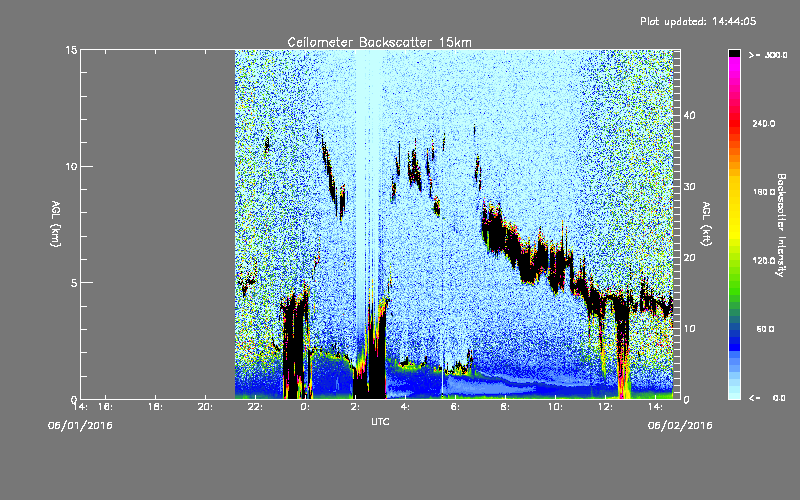Click the '0:' time tick label
Viewport: 800px width, 500px height.
305,407
